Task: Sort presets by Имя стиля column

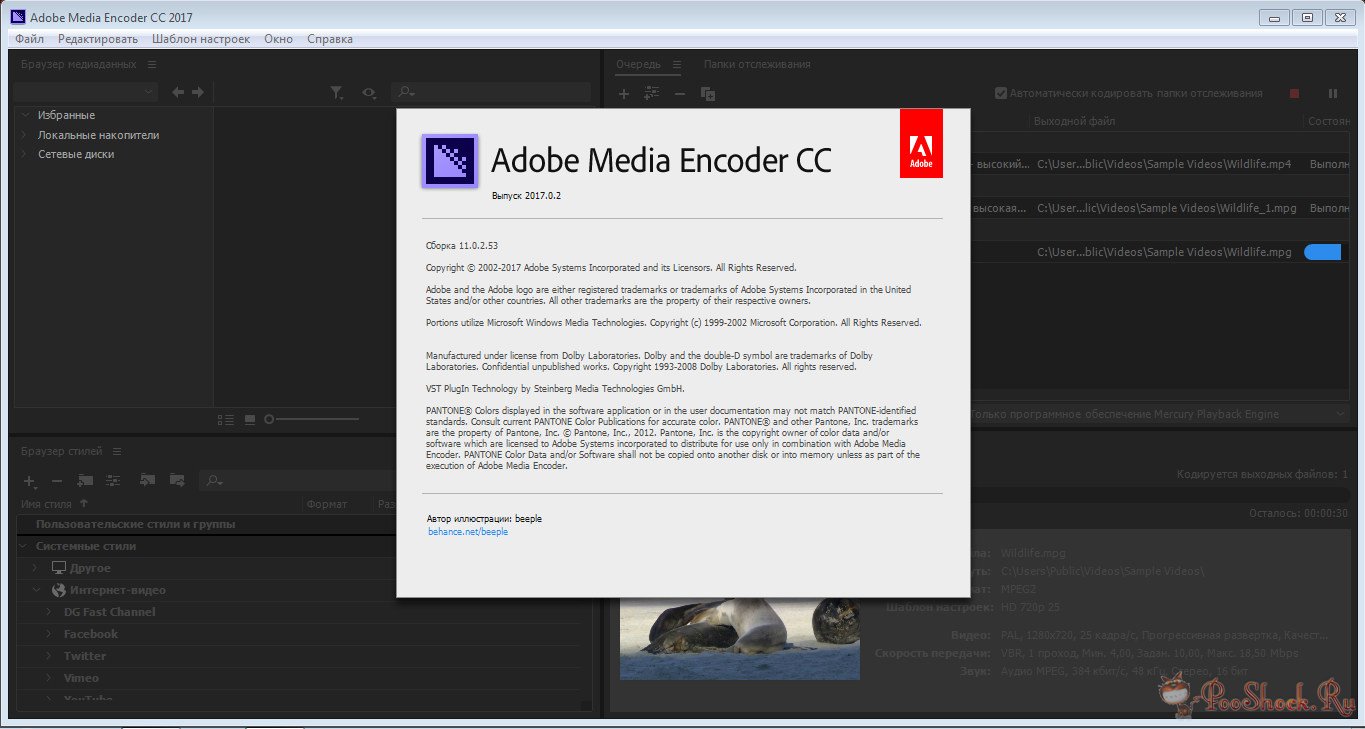Action: pyautogui.click(x=47, y=504)
